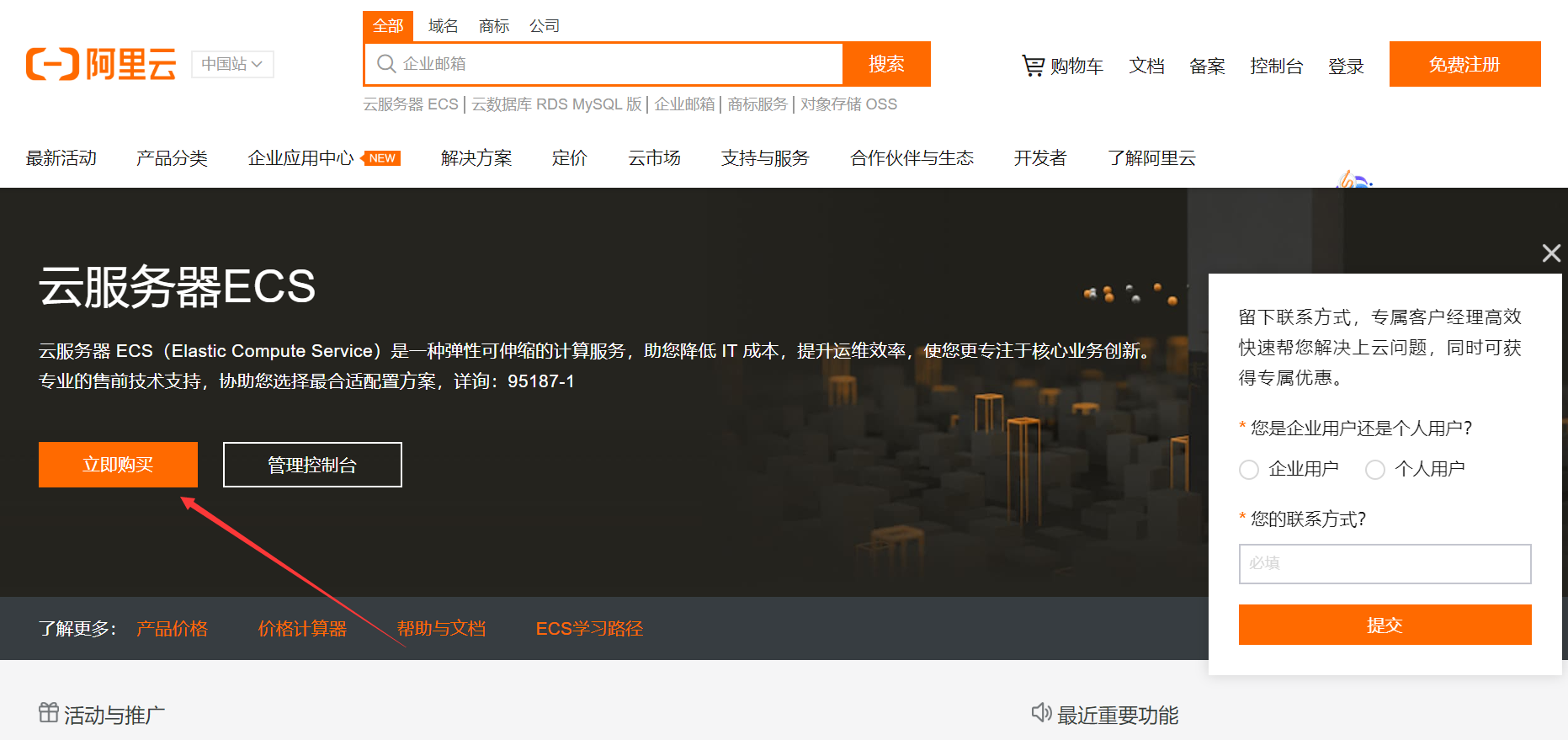Click 购物车 text link
This screenshot has height=740, width=1568.
1076,66
